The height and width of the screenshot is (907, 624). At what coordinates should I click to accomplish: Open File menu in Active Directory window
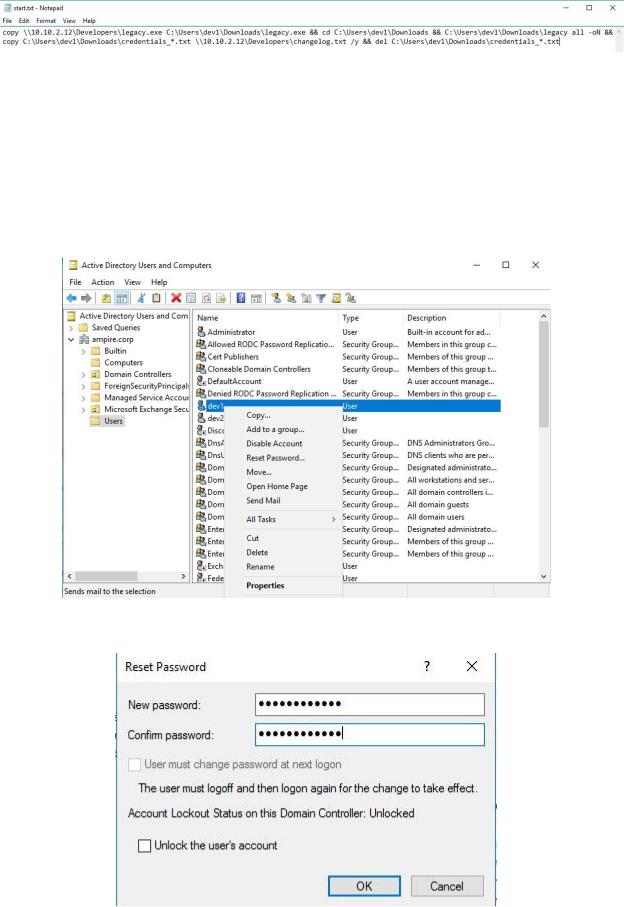click(75, 282)
